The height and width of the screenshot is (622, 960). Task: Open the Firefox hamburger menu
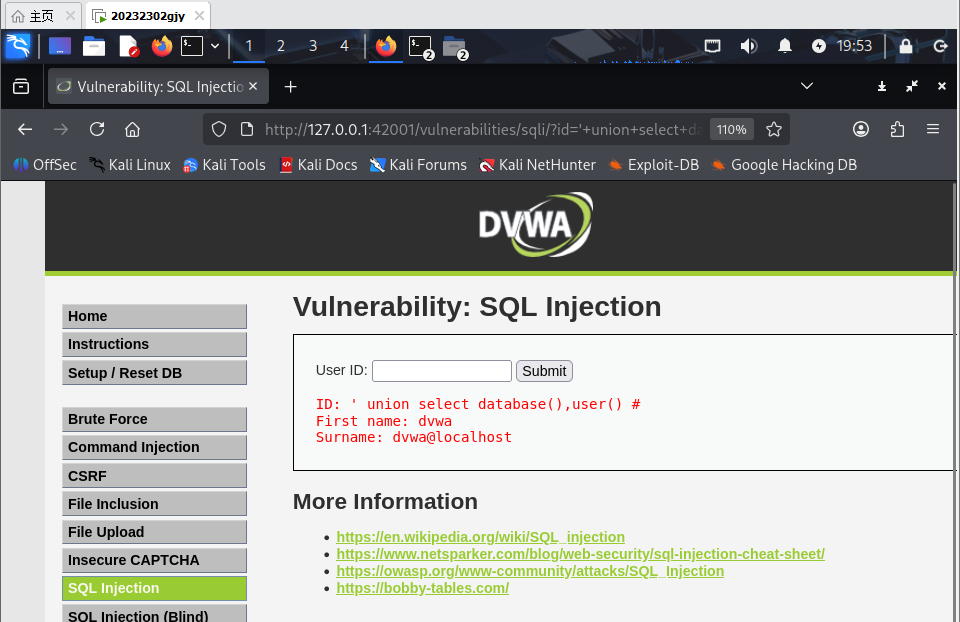pyautogui.click(x=932, y=129)
